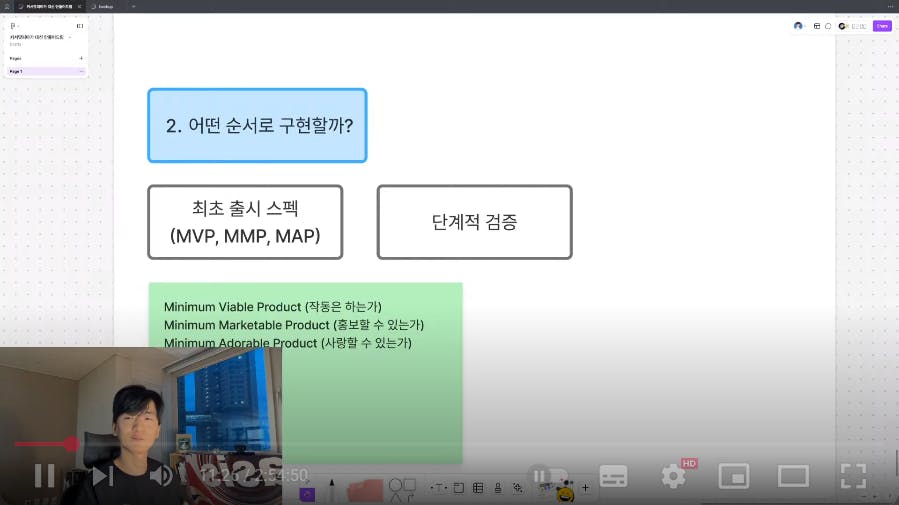The image size is (899, 505).
Task: Mute the video volume speaker icon
Action: 161,476
